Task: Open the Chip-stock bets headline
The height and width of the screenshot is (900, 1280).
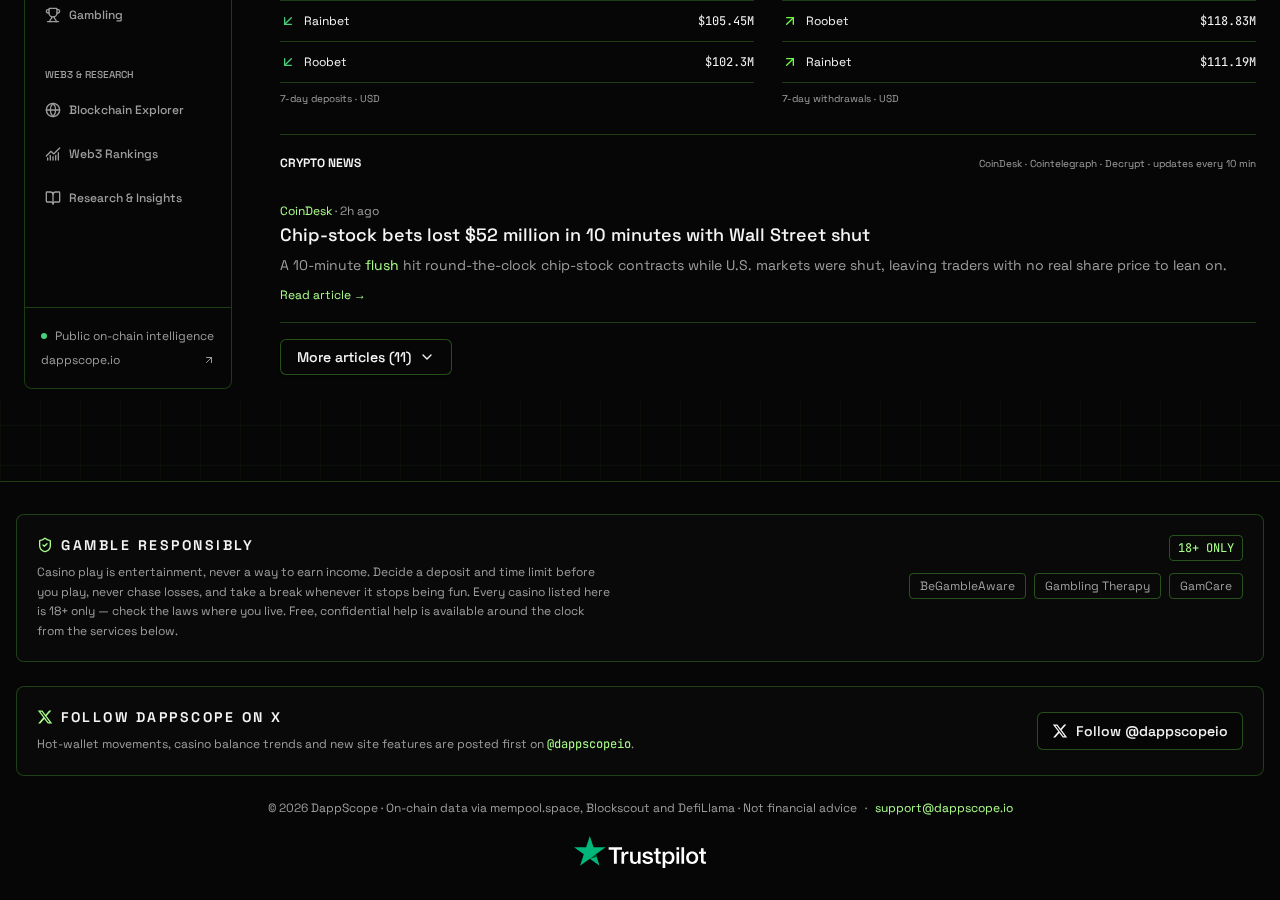Action: click(x=575, y=235)
